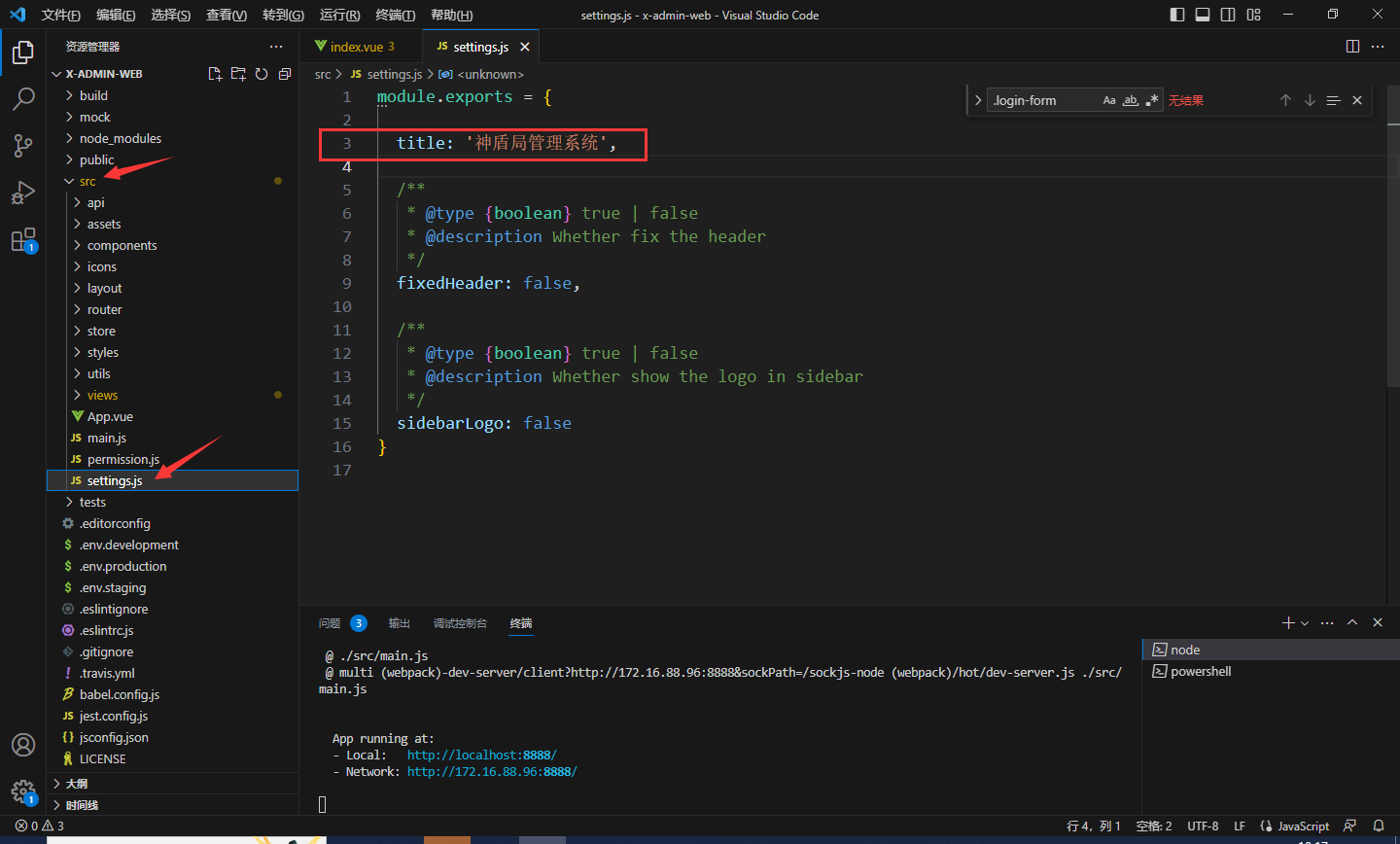Maximize the terminal panel size
This screenshot has width=1400, height=844.
pyautogui.click(x=1352, y=622)
